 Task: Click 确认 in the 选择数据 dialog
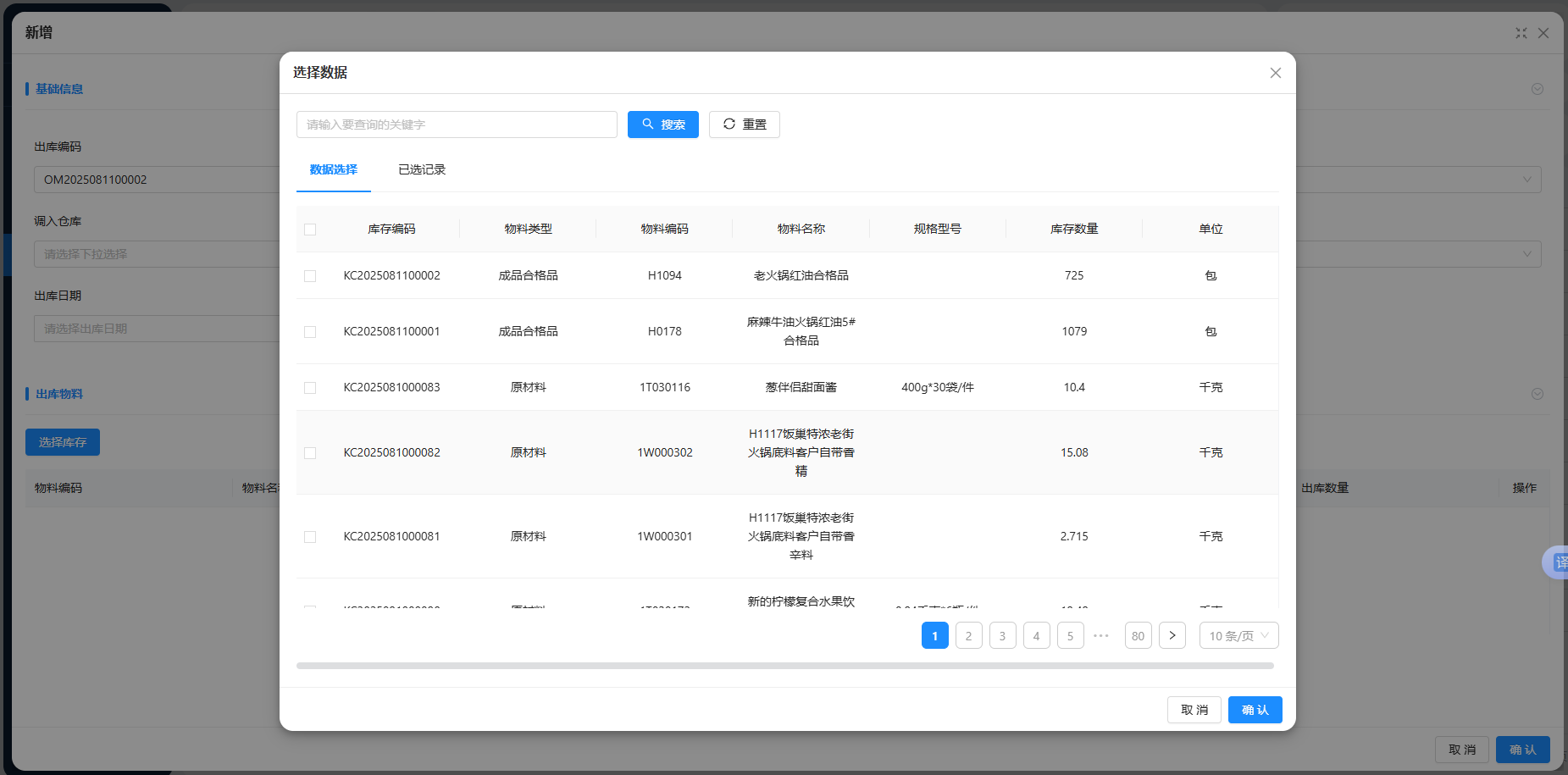(x=1255, y=710)
